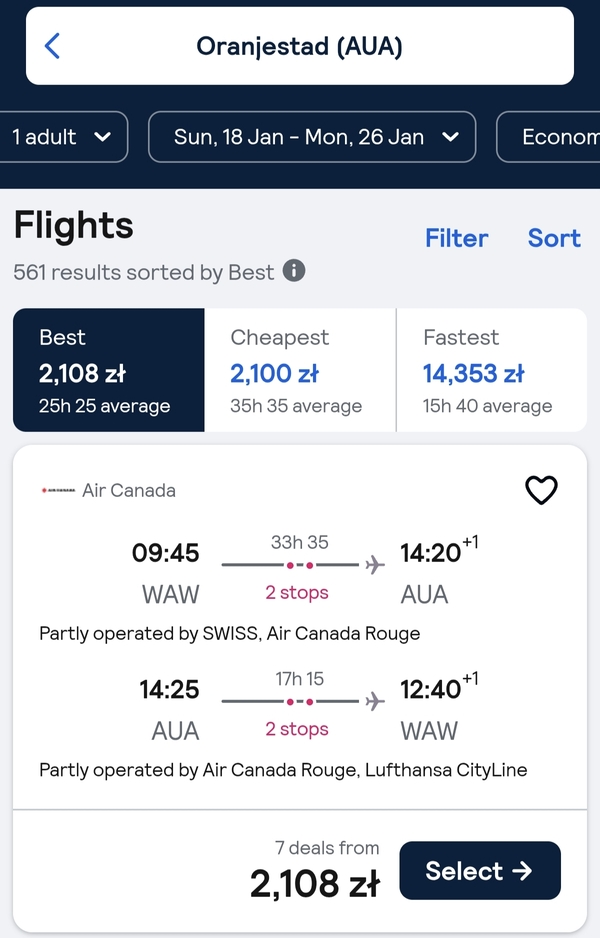Open the Sort options
Image resolution: width=600 pixels, height=938 pixels.
[554, 238]
